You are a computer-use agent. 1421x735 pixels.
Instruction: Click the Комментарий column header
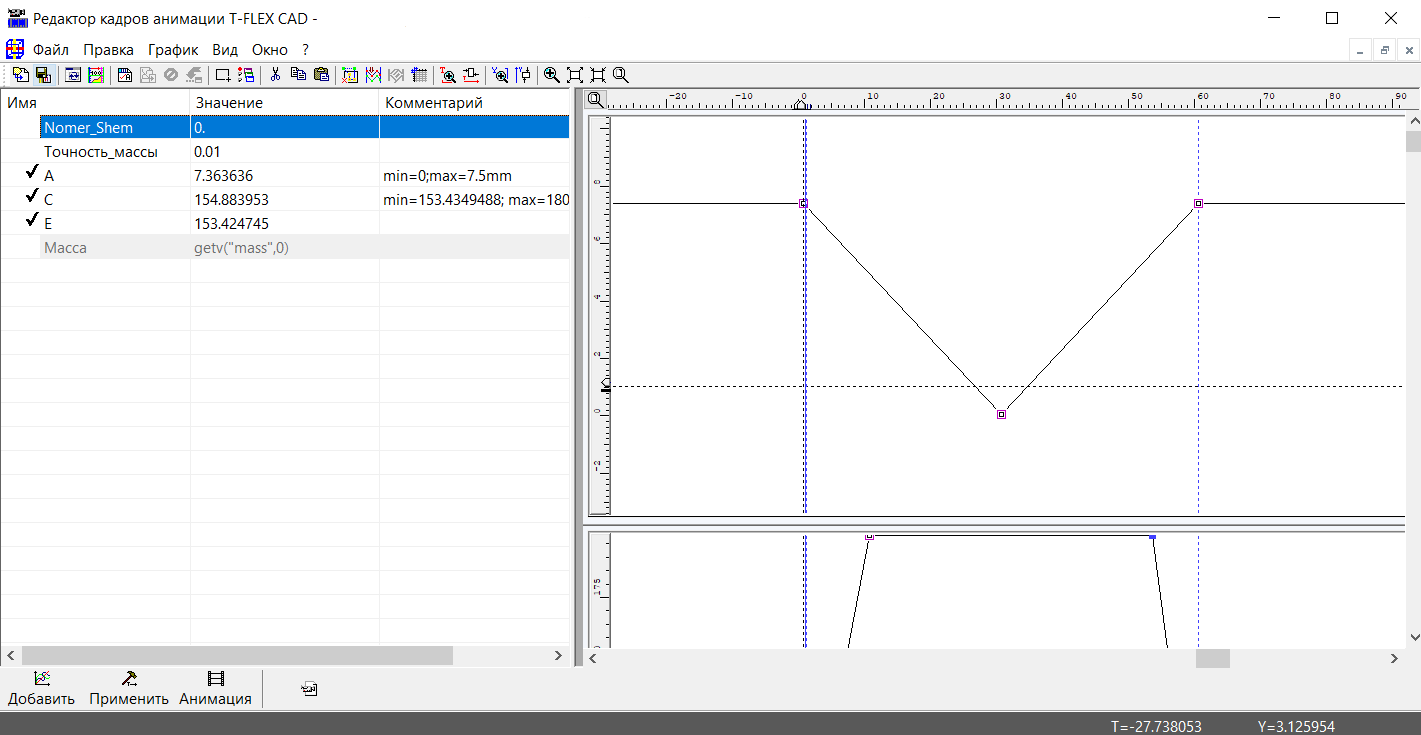475,102
